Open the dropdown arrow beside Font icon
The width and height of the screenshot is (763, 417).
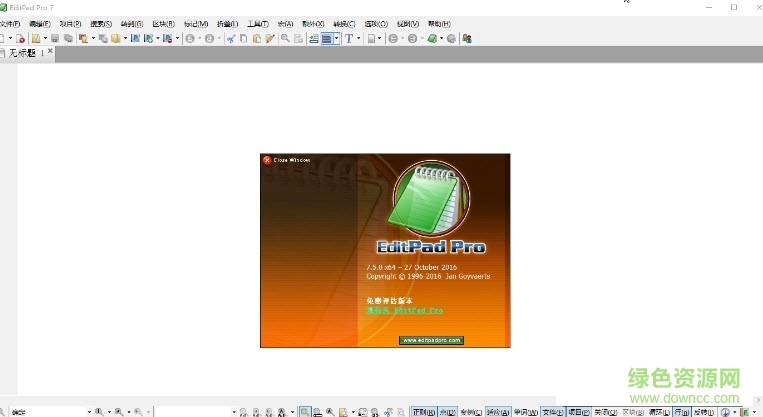coord(358,38)
